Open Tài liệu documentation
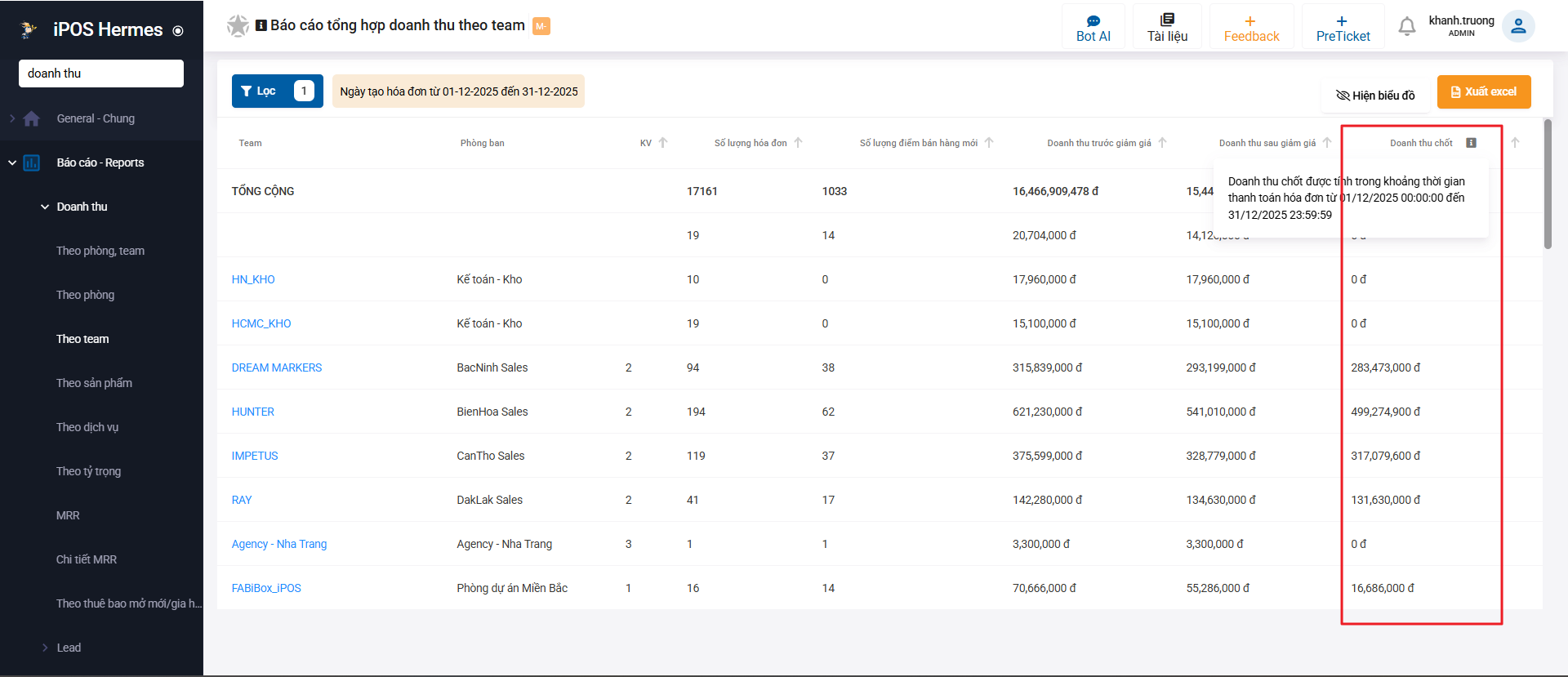This screenshot has height=677, width=1568. [1167, 28]
